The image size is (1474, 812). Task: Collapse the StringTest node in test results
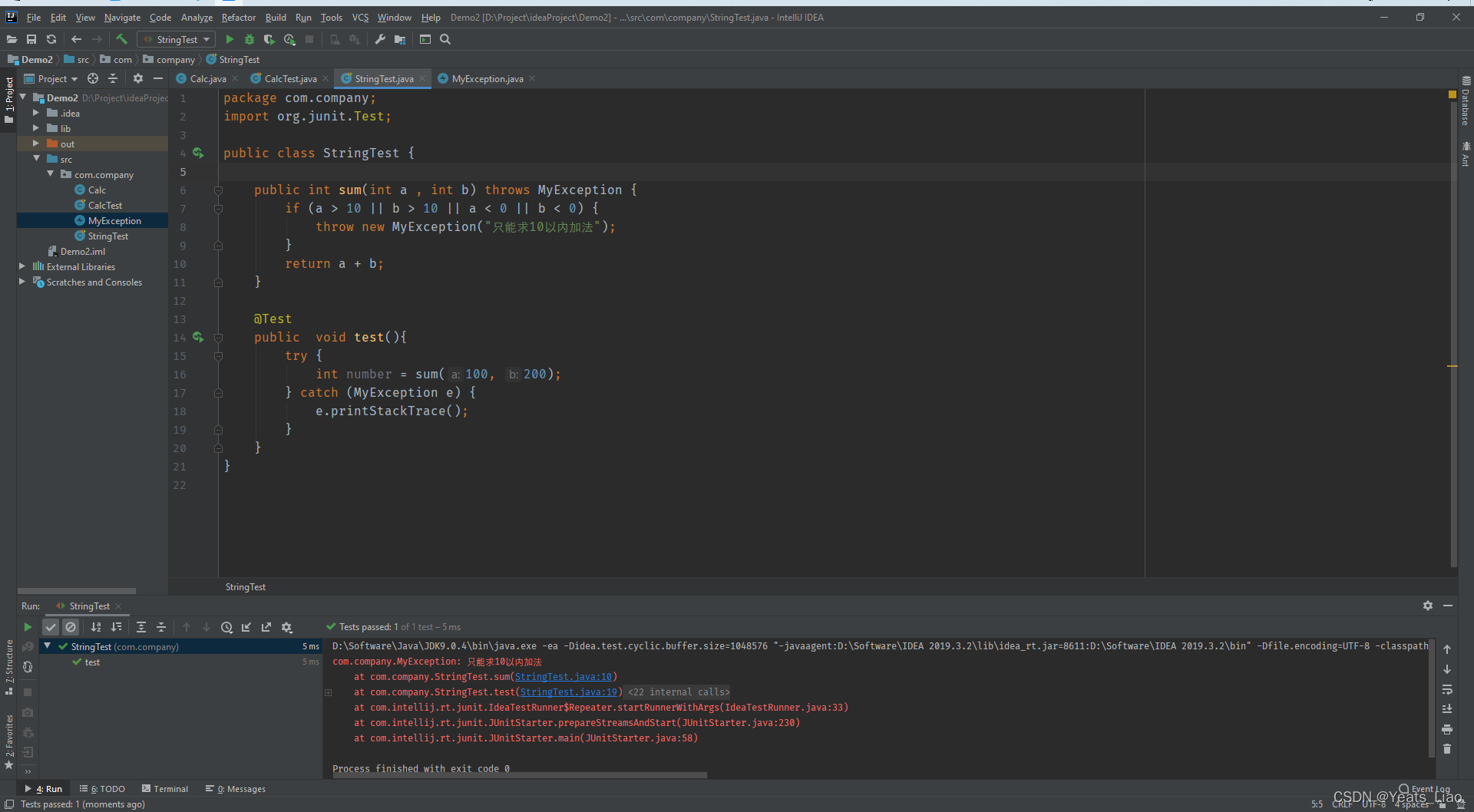pyautogui.click(x=48, y=646)
